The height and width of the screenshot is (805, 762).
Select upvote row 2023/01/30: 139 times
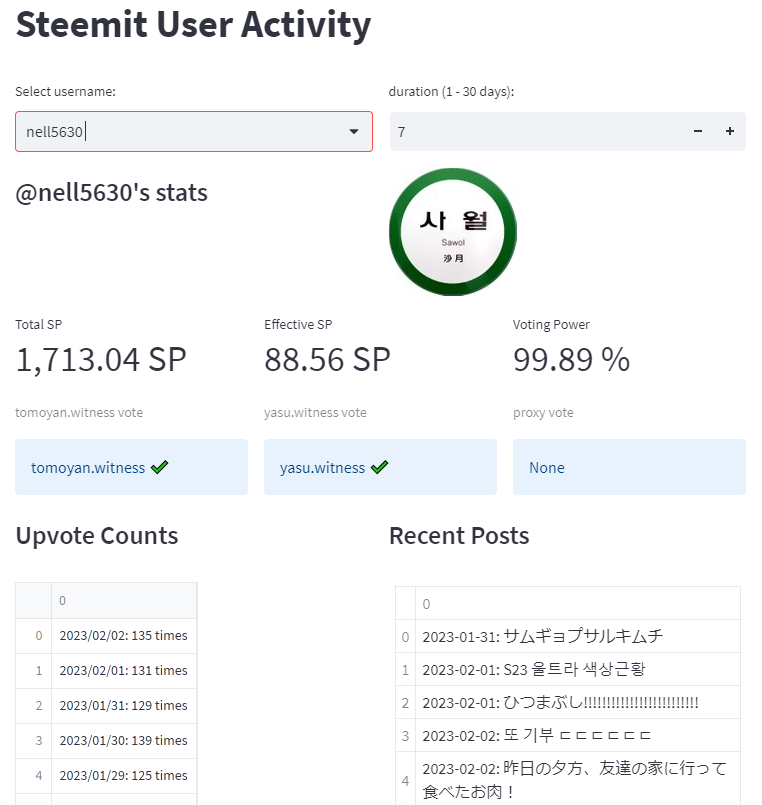point(123,740)
